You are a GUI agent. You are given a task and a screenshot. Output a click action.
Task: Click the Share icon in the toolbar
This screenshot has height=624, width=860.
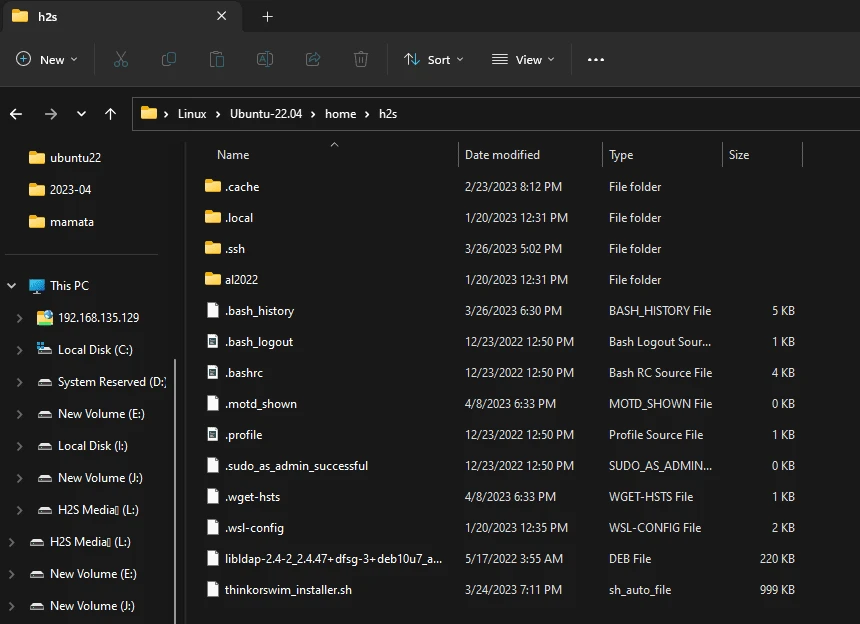(x=313, y=59)
